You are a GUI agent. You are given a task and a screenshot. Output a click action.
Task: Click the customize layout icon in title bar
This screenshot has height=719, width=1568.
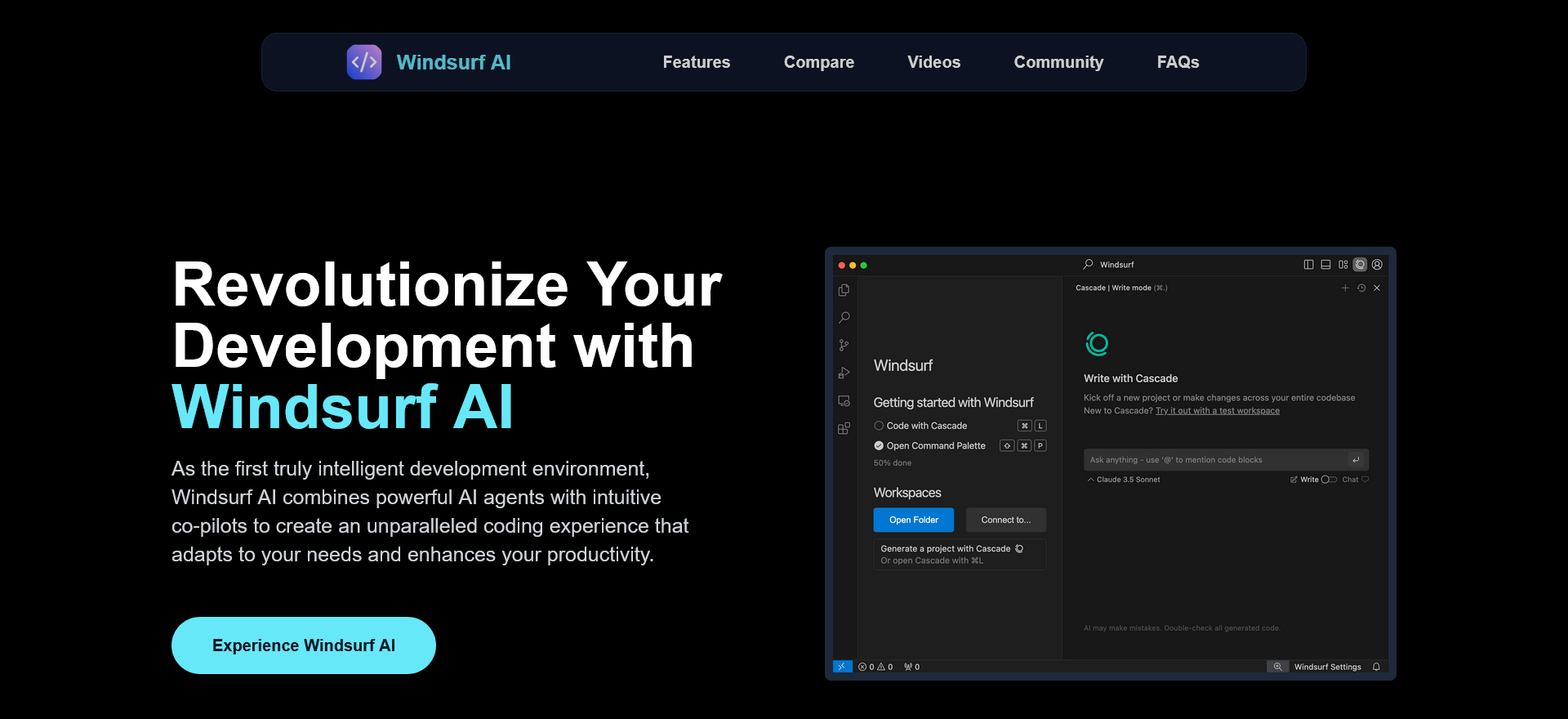pos(1343,265)
